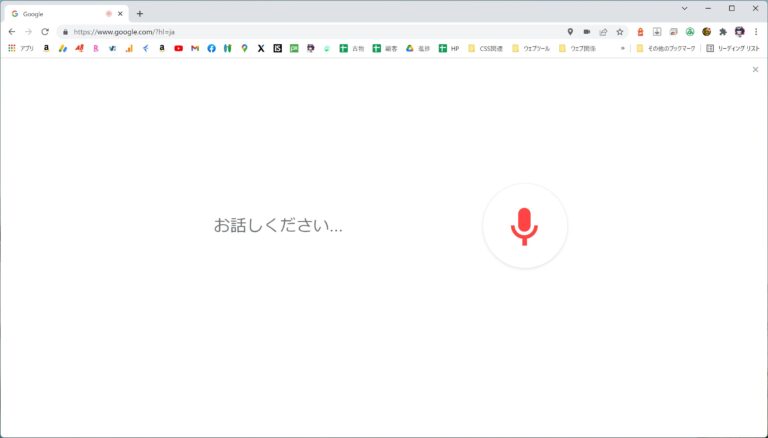
Task: Open the YouTube bookmark
Action: (178, 48)
